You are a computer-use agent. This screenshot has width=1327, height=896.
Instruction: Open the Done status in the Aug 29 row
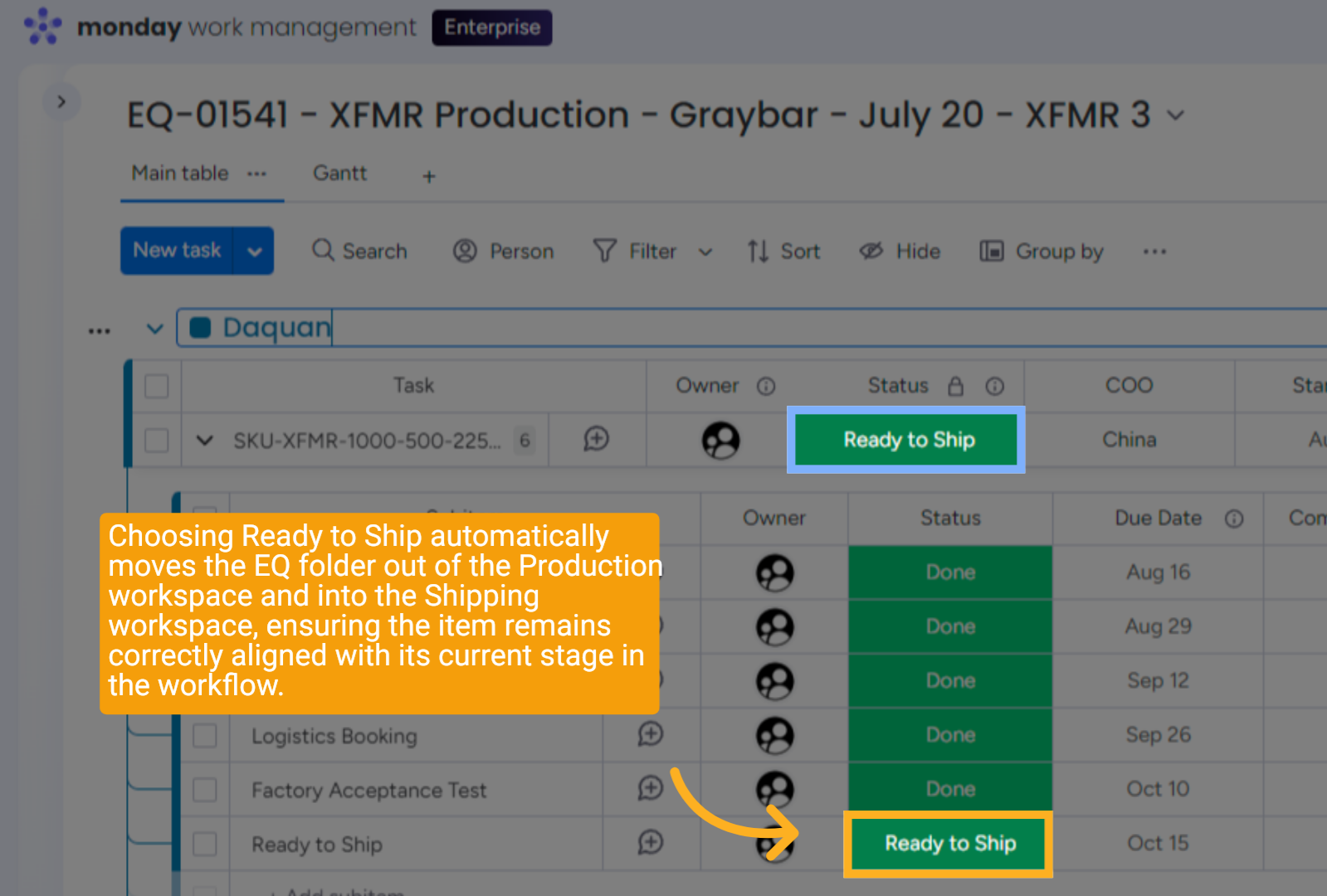coord(950,626)
